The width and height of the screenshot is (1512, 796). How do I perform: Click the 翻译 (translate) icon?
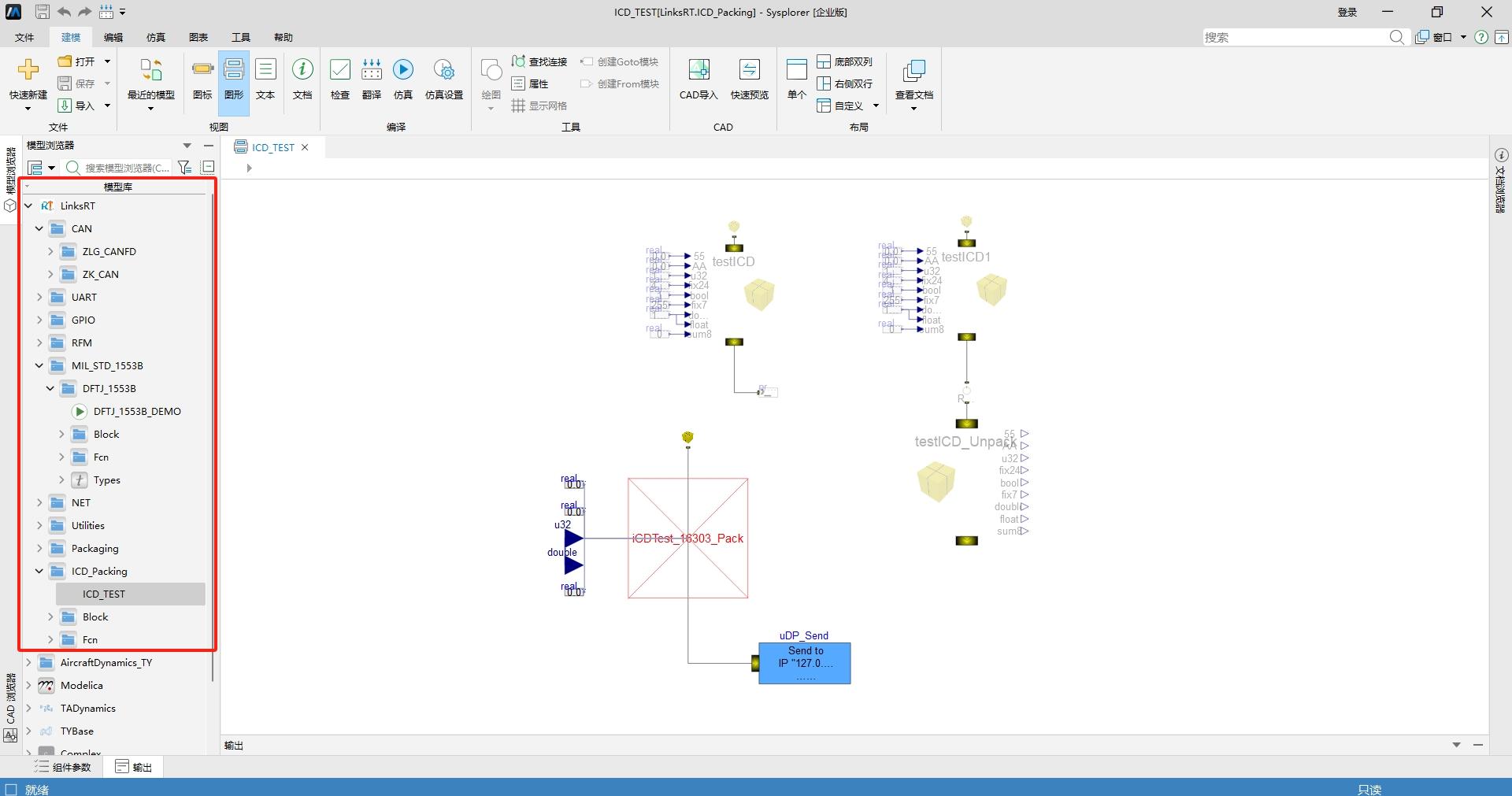coord(372,79)
